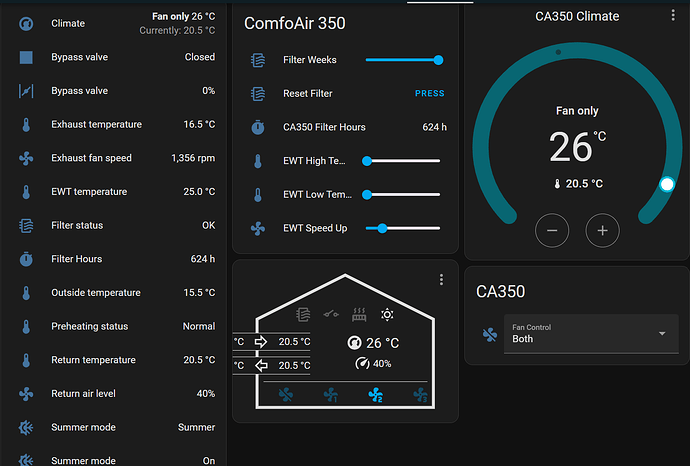Click the 624 h value in CA350 Filter Hours
Image resolution: width=690 pixels, height=466 pixels.
point(434,127)
